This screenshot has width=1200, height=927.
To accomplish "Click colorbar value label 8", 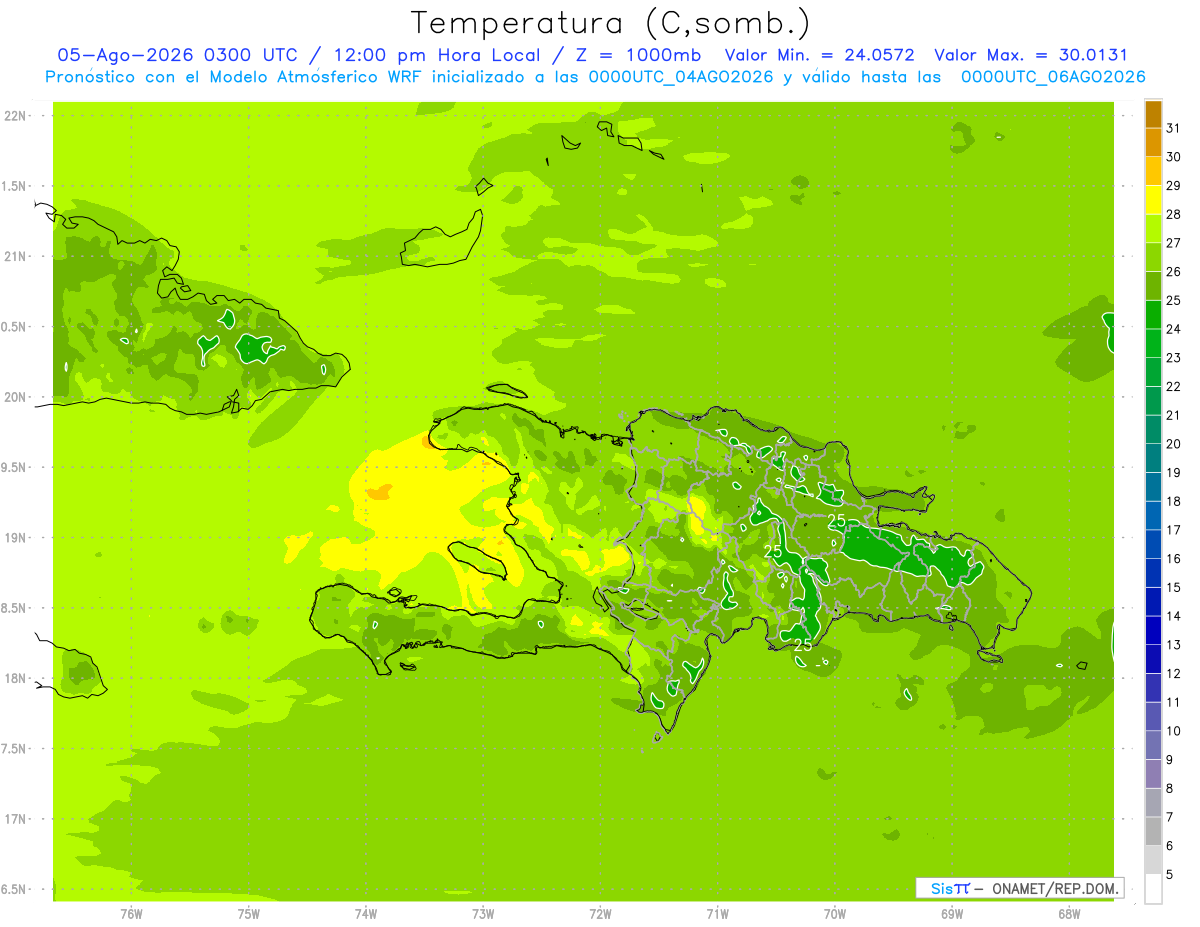I will (1169, 788).
